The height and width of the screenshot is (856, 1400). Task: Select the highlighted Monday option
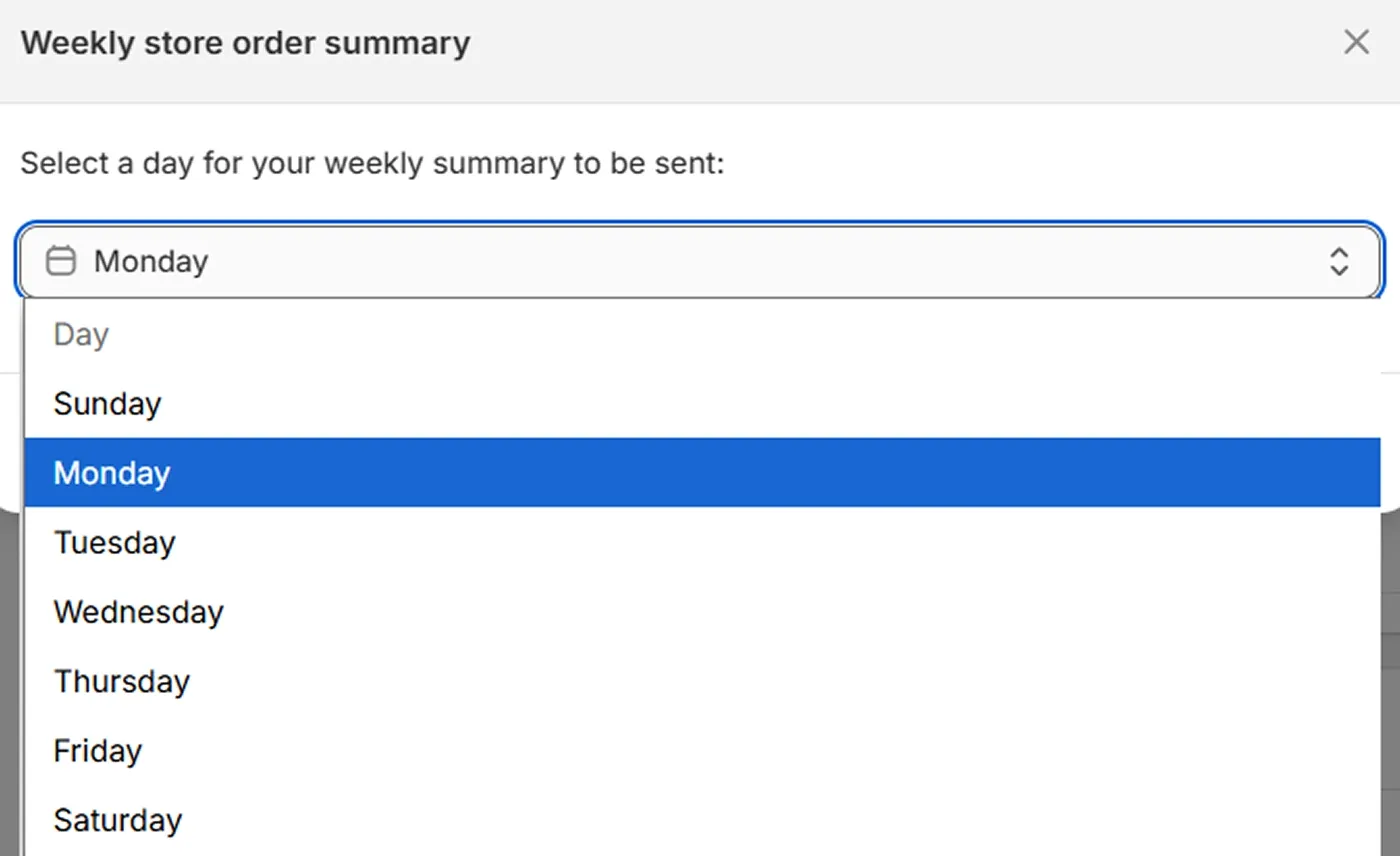pyautogui.click(x=112, y=473)
